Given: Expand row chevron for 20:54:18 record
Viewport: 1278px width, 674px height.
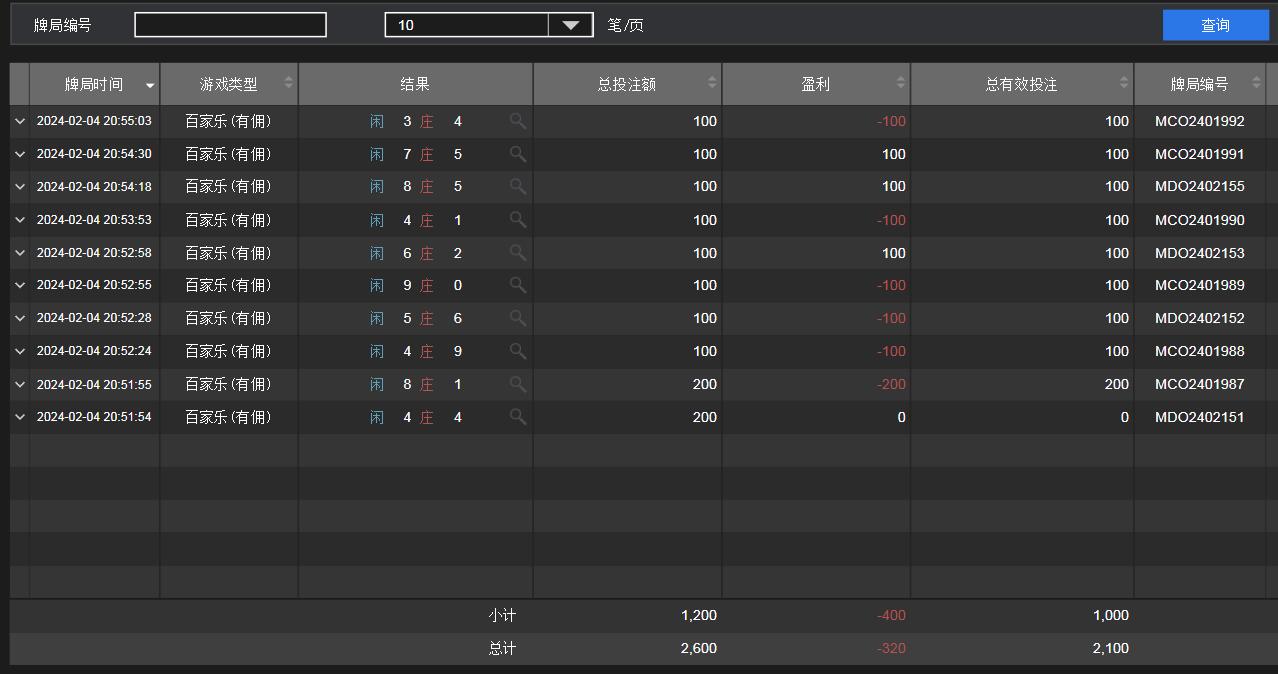Looking at the screenshot, I should click(x=20, y=187).
